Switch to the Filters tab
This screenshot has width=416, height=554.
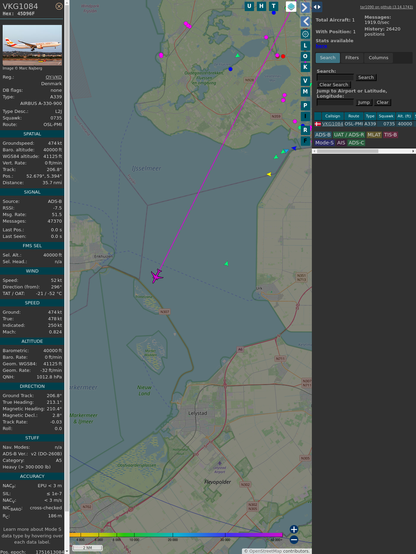(x=352, y=58)
